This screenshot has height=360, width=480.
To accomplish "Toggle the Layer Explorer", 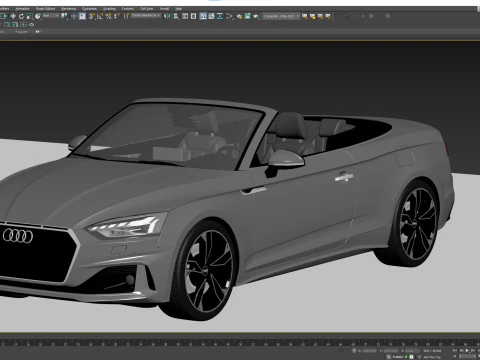I will [x=193, y=16].
